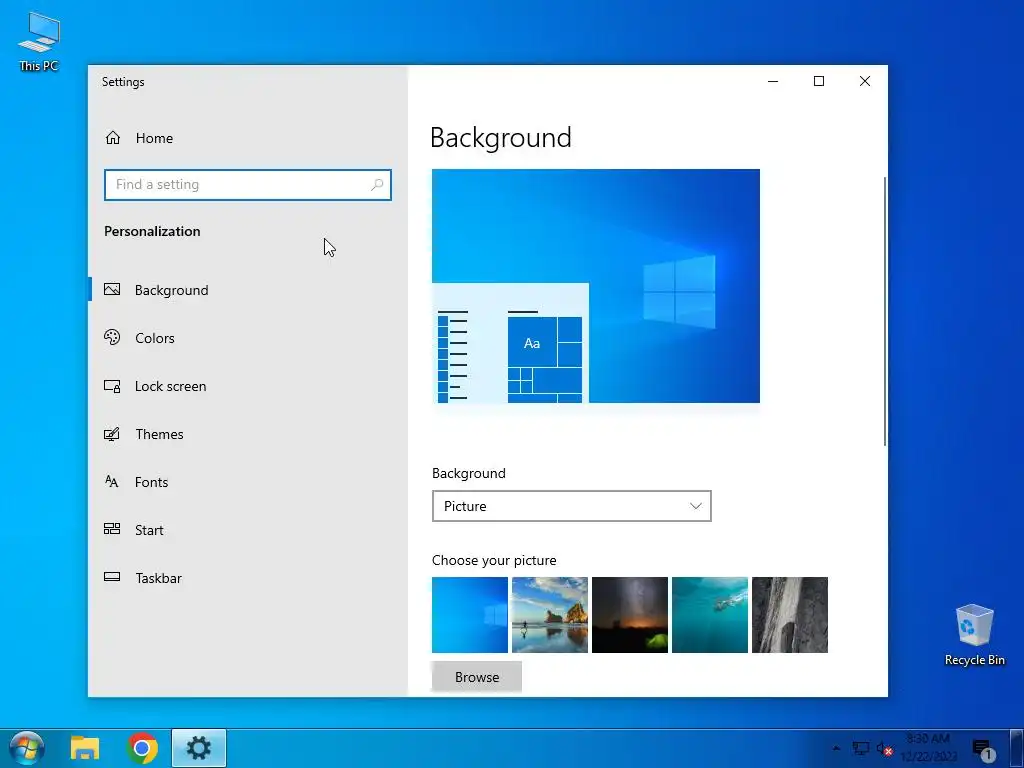
Task: Close the Settings window
Action: (865, 81)
